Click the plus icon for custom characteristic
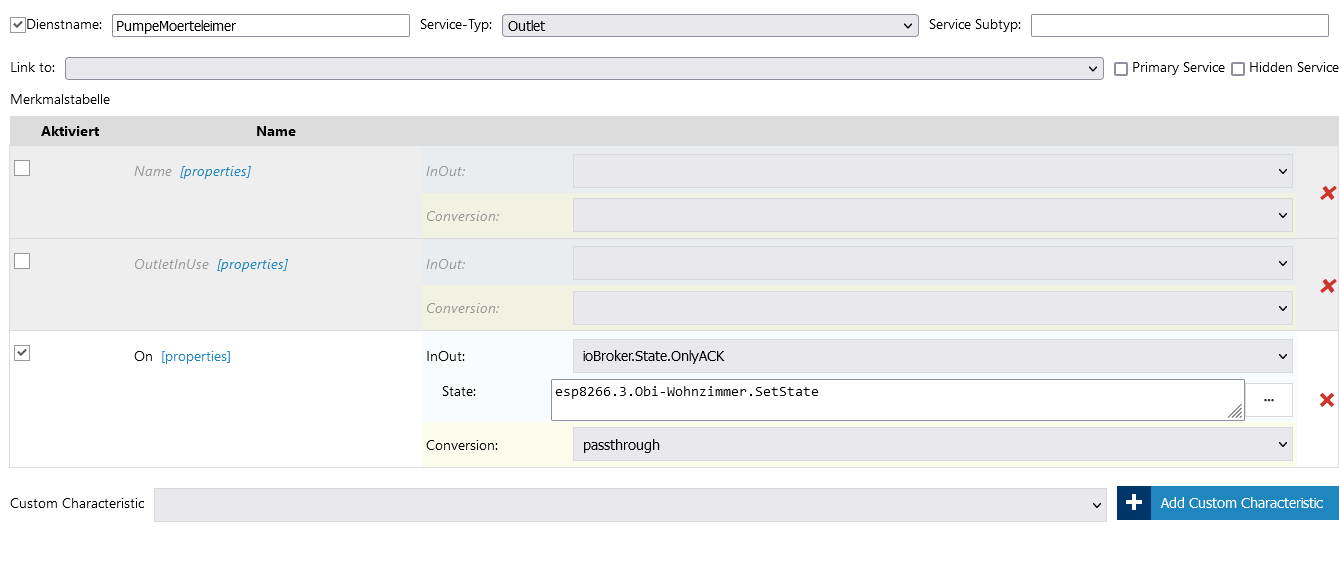The height and width of the screenshot is (562, 1339). 1134,503
